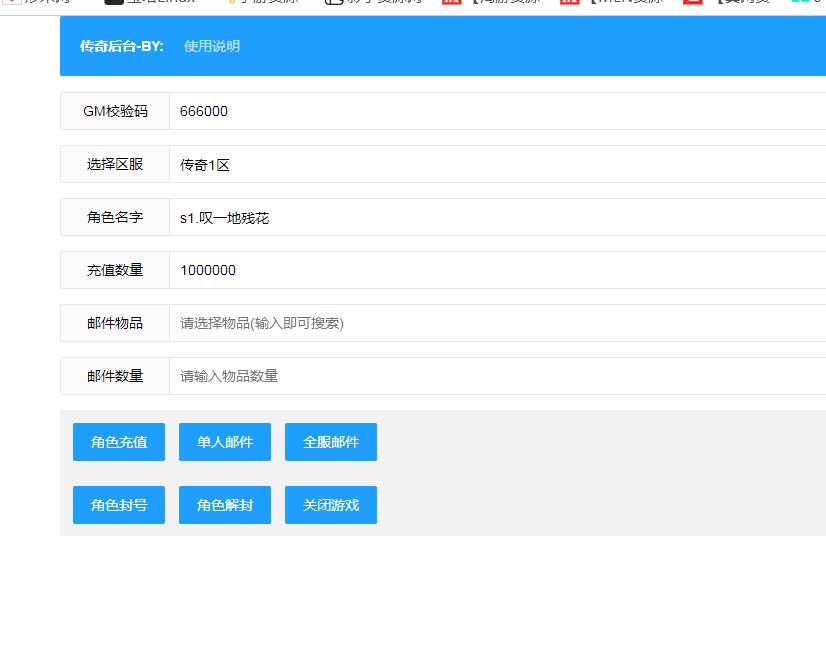The height and width of the screenshot is (669, 826).
Task: Select the 选择区服 label cell
Action: (115, 165)
